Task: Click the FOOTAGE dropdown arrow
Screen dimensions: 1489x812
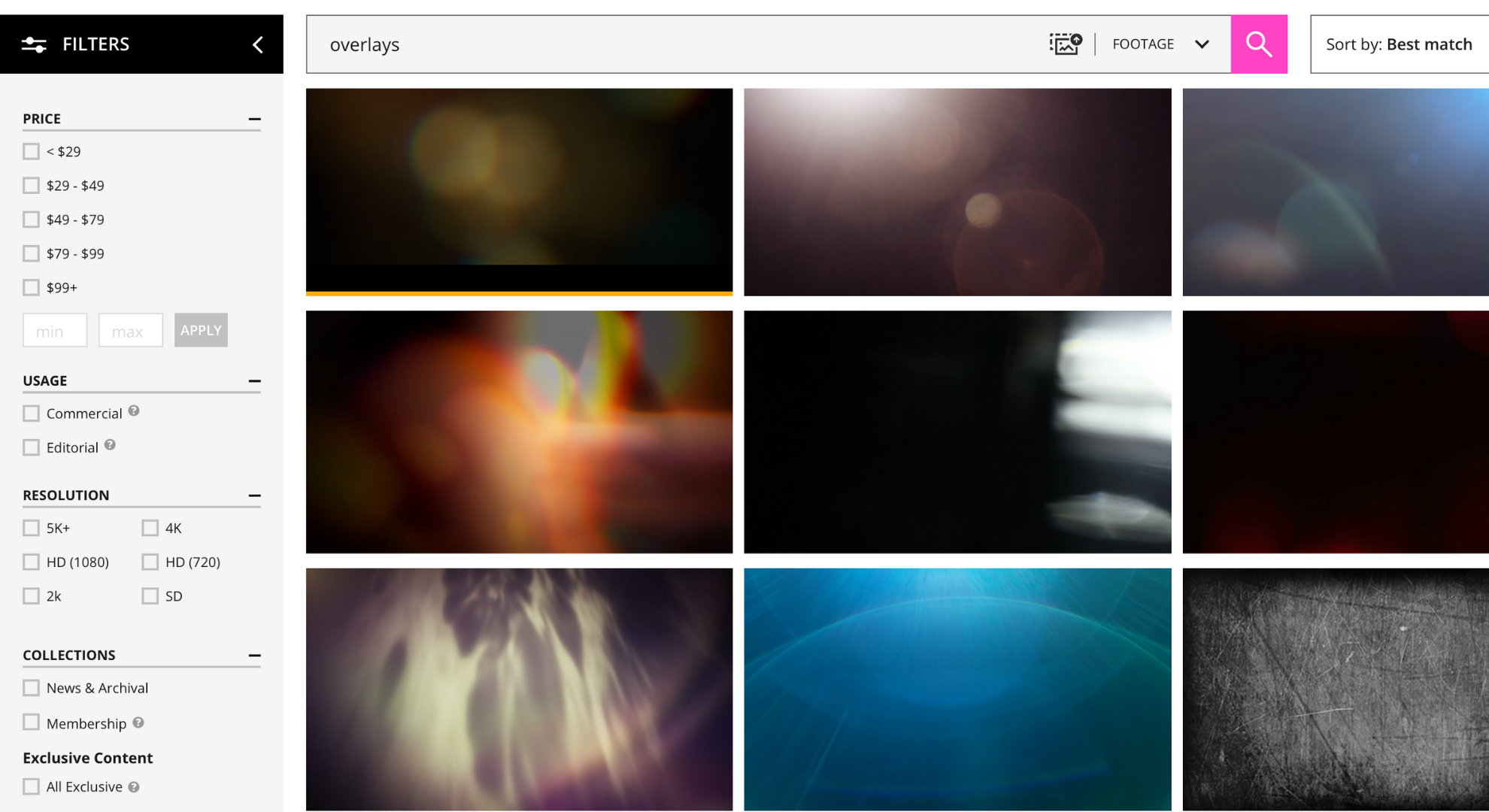Action: 1200,44
